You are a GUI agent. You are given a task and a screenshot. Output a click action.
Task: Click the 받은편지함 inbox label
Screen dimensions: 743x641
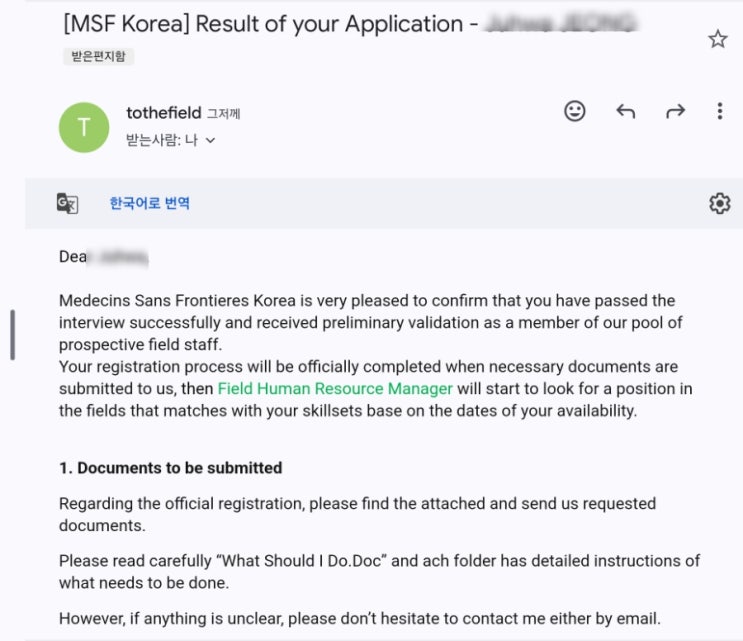[x=97, y=57]
